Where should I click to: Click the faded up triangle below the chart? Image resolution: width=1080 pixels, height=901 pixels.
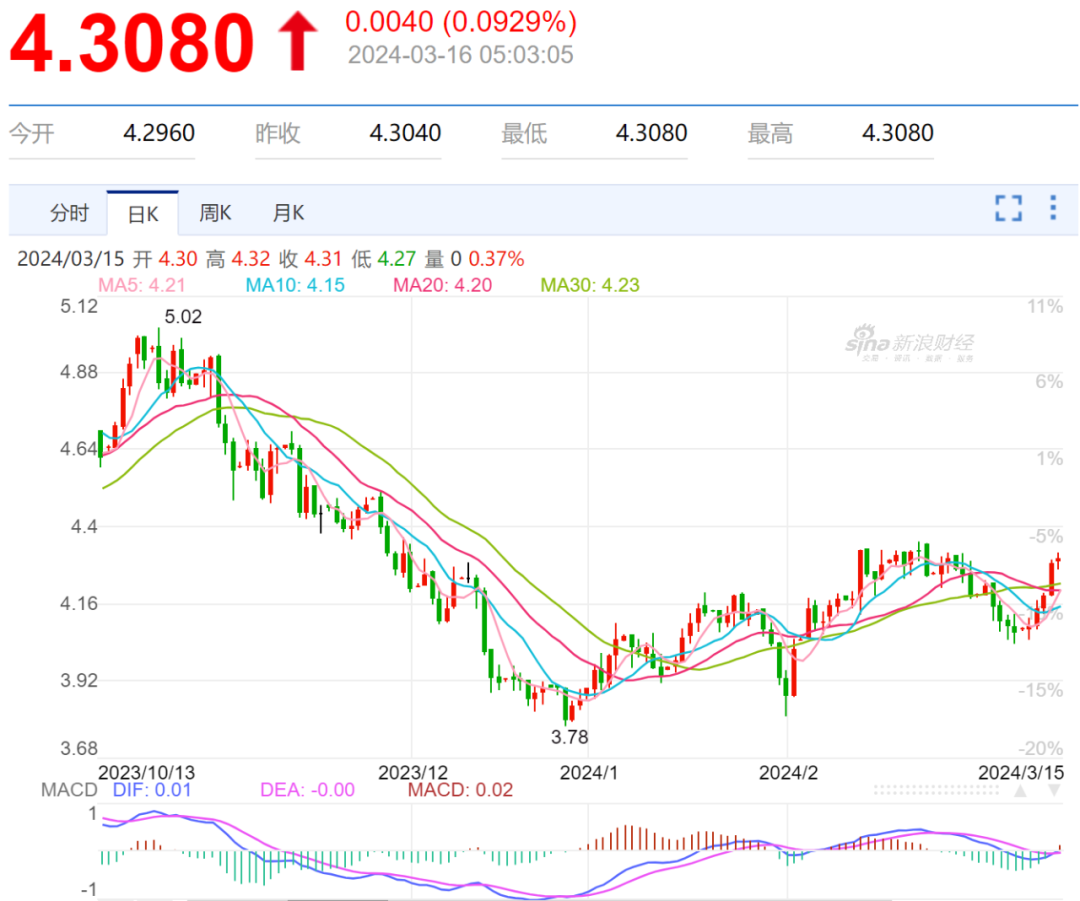[1021, 791]
